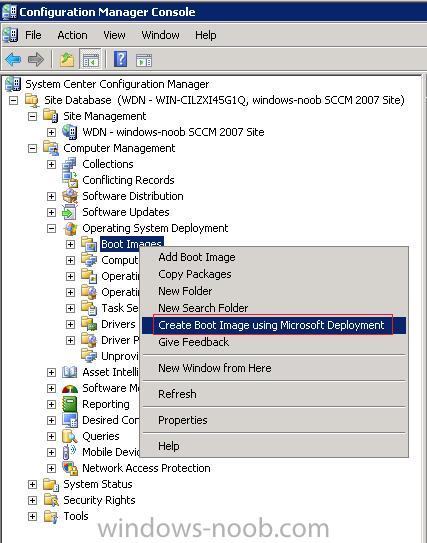The width and height of the screenshot is (427, 543).
Task: Expand the Software Updates node
Action: 51,212
